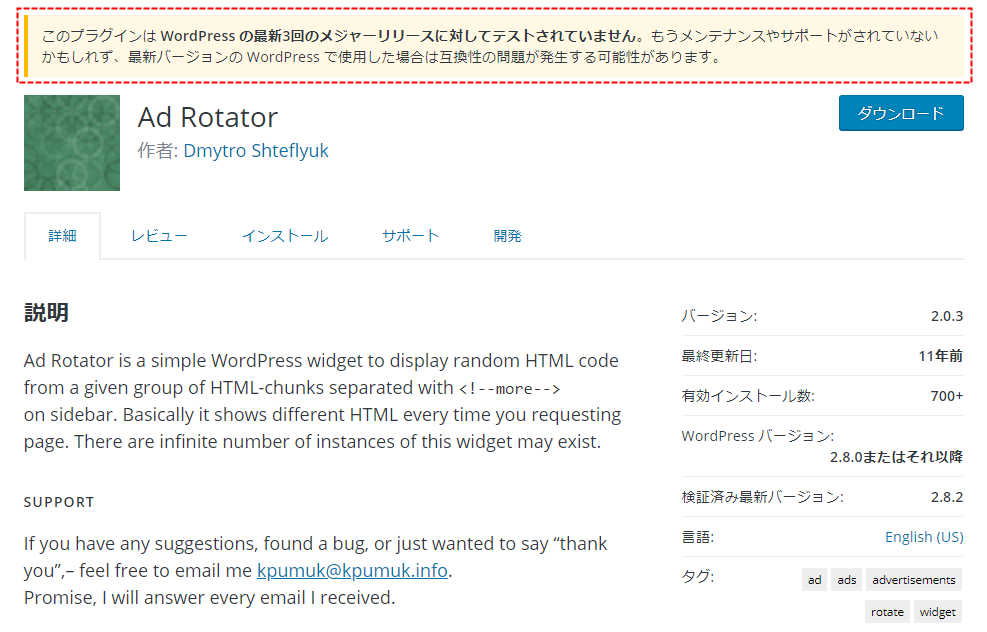
Task: Click the <!--more--> code snippet
Action: (x=510, y=389)
